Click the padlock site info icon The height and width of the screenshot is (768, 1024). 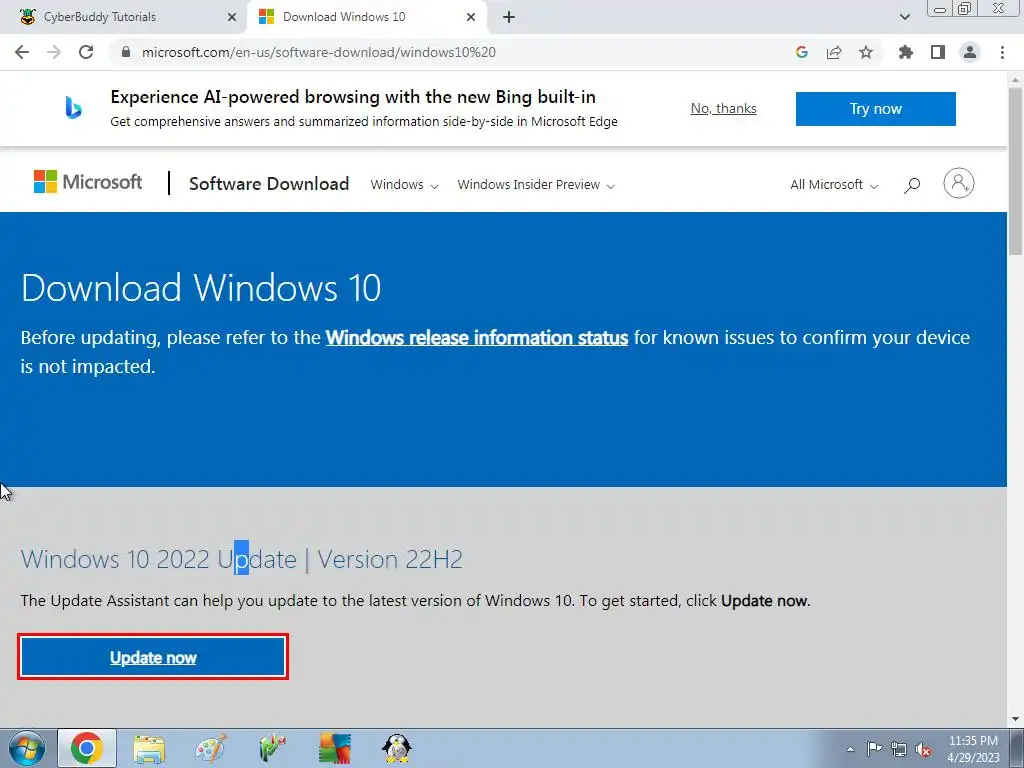click(126, 52)
